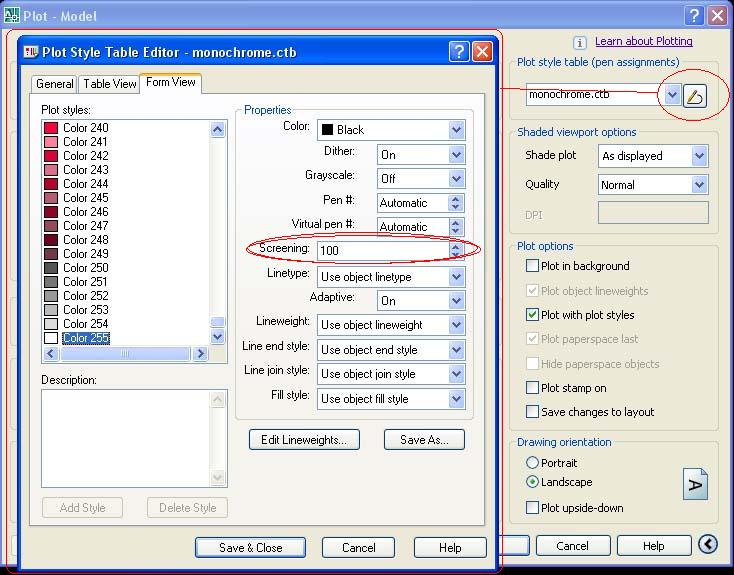The image size is (734, 575).
Task: Select Color 242 in the plot styles list
Action: pos(86,155)
